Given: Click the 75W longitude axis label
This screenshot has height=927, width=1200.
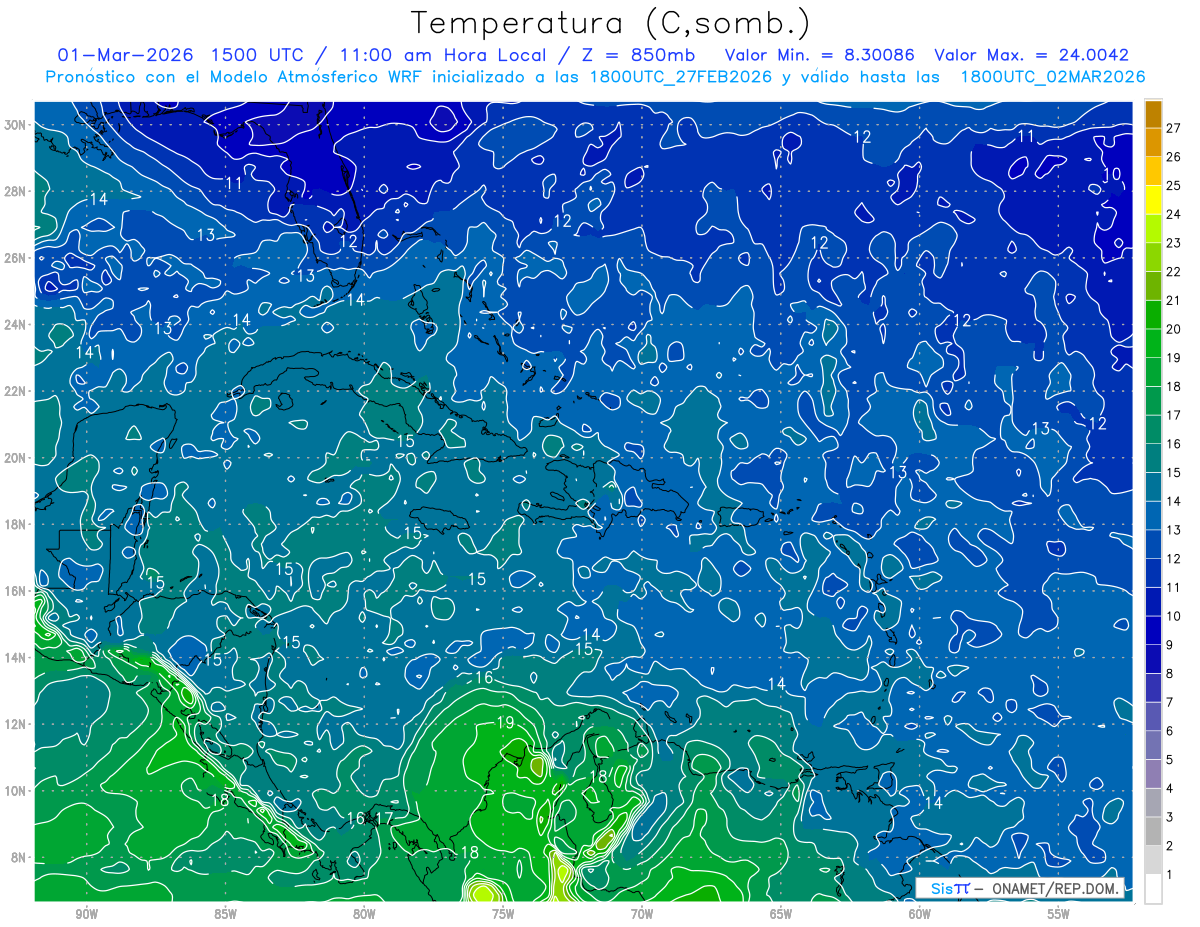Looking at the screenshot, I should coord(503,913).
